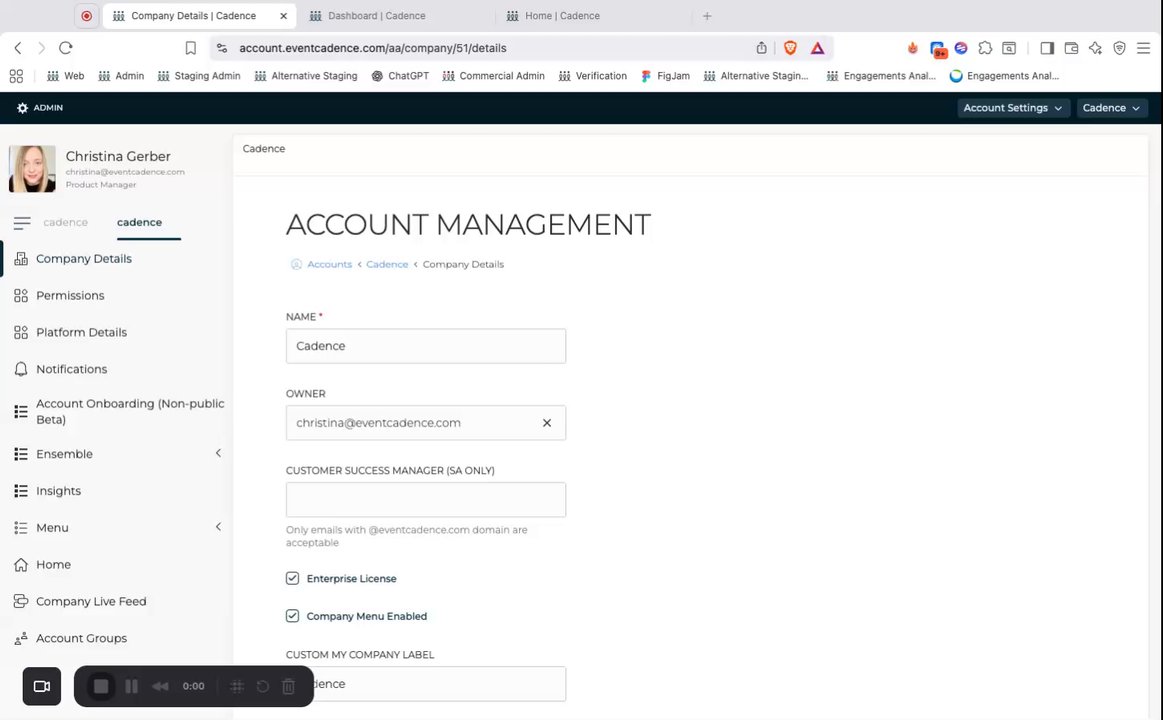The height and width of the screenshot is (720, 1163).
Task: Open the Verification bookmark
Action: (x=593, y=76)
